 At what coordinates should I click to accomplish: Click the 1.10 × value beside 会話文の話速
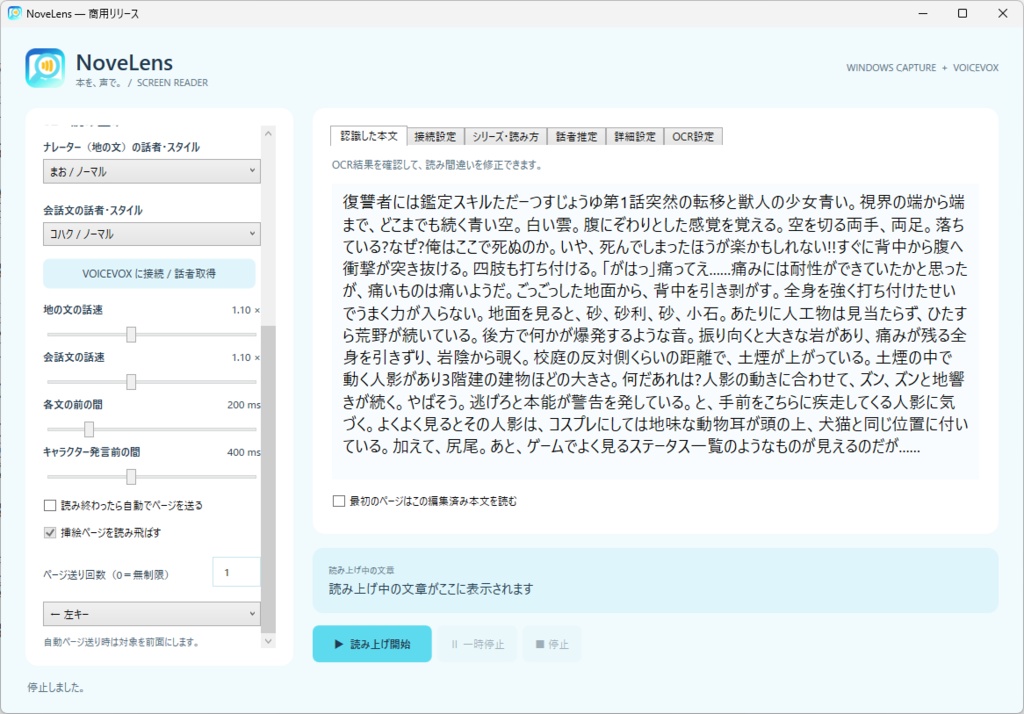[246, 357]
